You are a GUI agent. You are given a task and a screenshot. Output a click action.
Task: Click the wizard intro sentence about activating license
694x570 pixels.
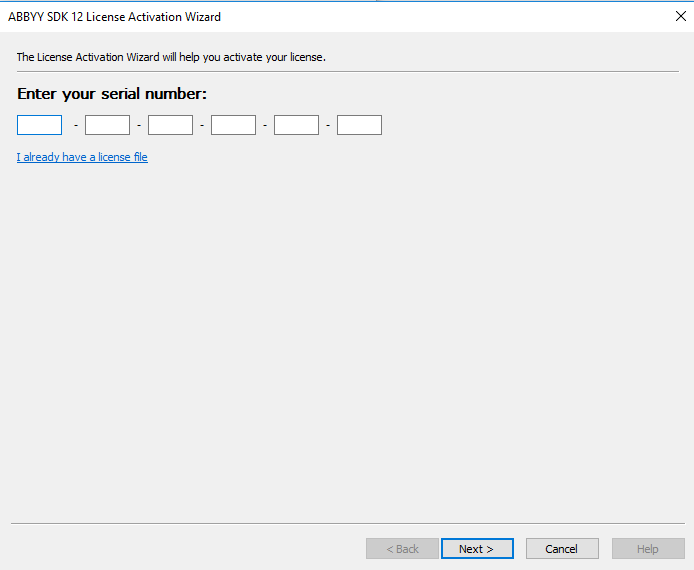pos(171,57)
